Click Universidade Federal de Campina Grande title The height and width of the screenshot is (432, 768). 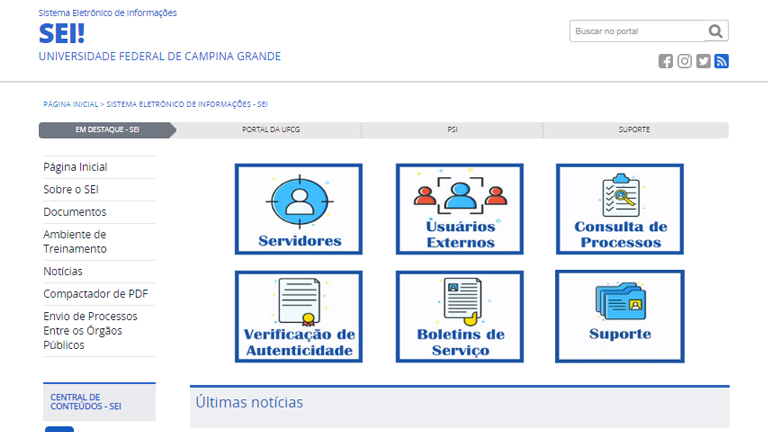pos(160,56)
